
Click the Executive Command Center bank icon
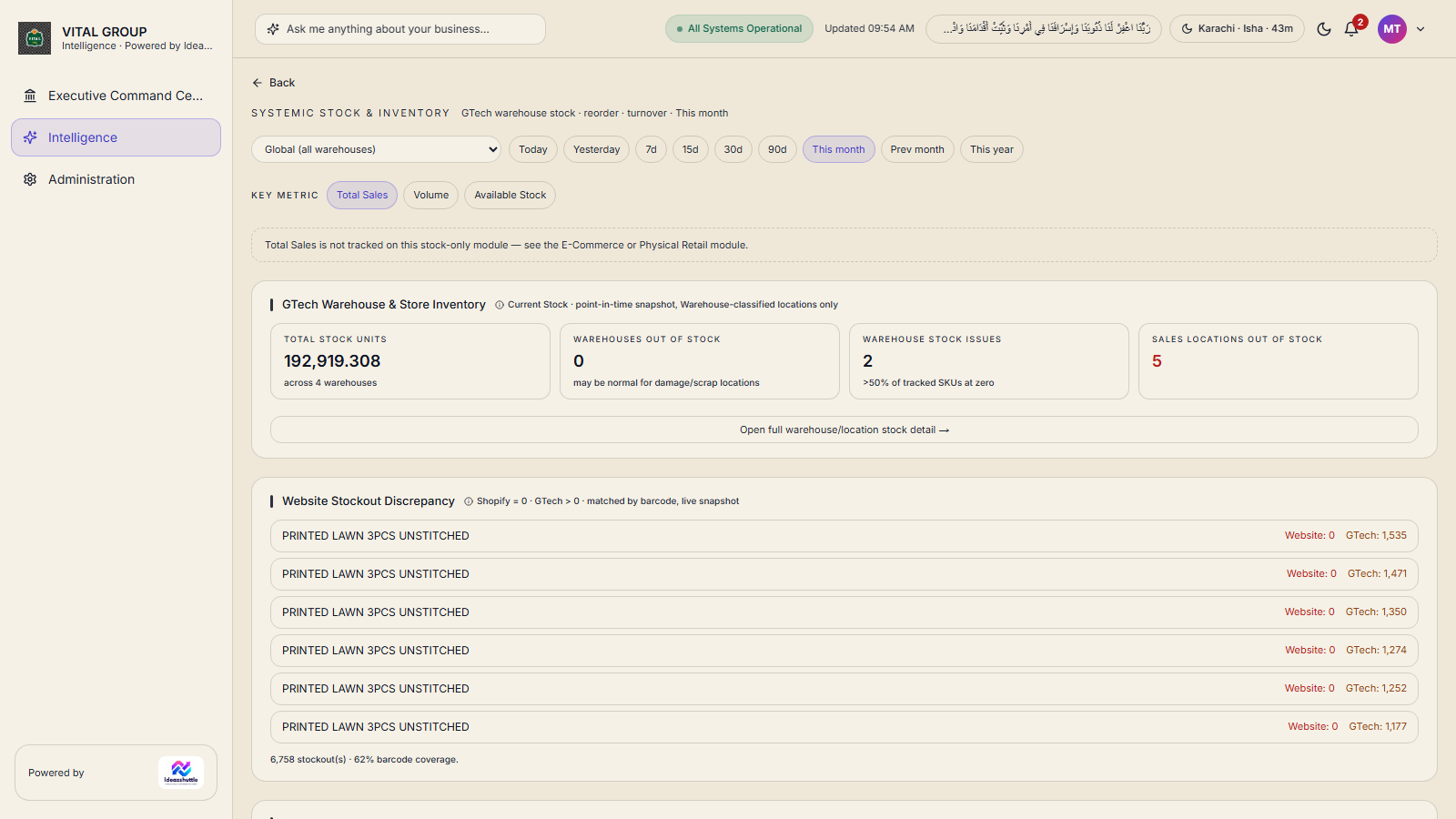pos(30,96)
